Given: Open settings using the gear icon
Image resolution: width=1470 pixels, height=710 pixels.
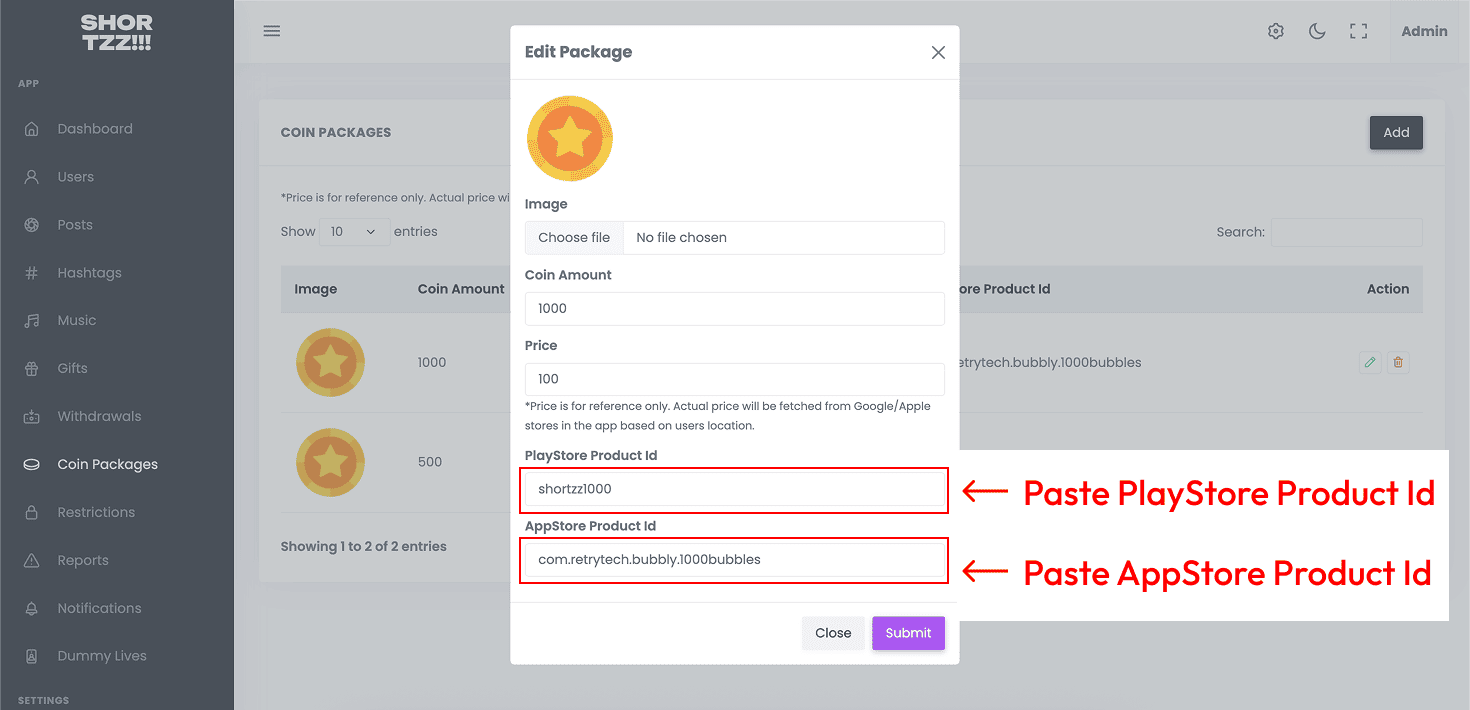Looking at the screenshot, I should 1275,31.
